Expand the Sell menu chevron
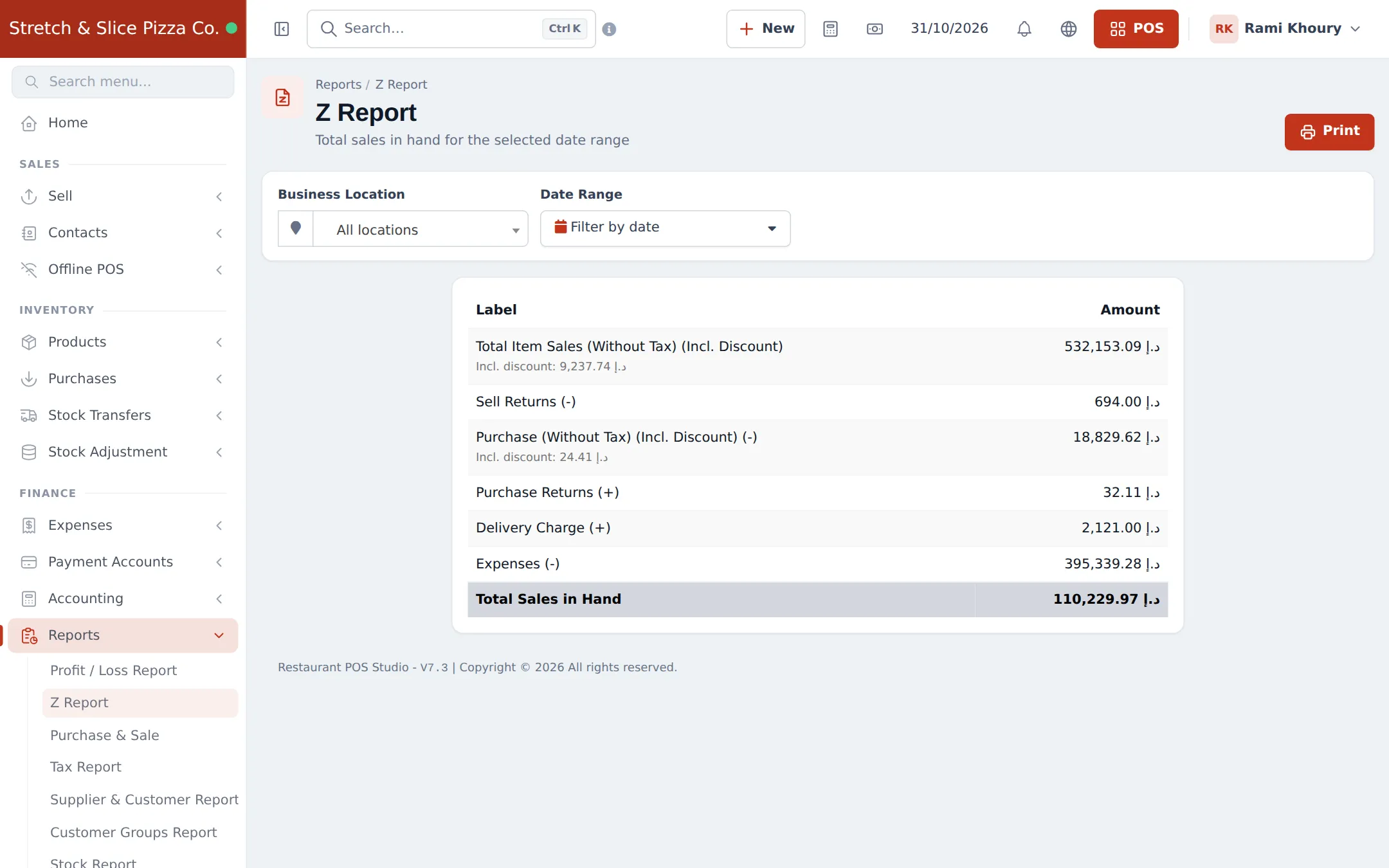Viewport: 1389px width, 868px height. (219, 196)
